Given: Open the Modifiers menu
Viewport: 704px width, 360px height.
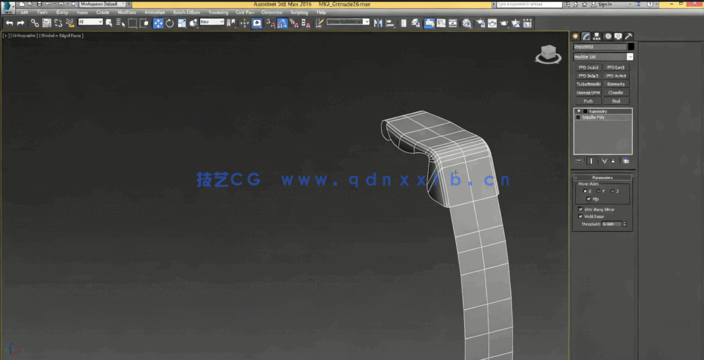Looking at the screenshot, I should (x=127, y=12).
